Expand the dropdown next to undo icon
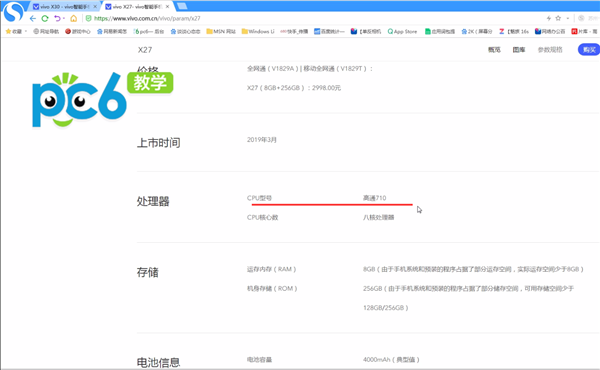The width and height of the screenshot is (600, 370). [x=64, y=18]
